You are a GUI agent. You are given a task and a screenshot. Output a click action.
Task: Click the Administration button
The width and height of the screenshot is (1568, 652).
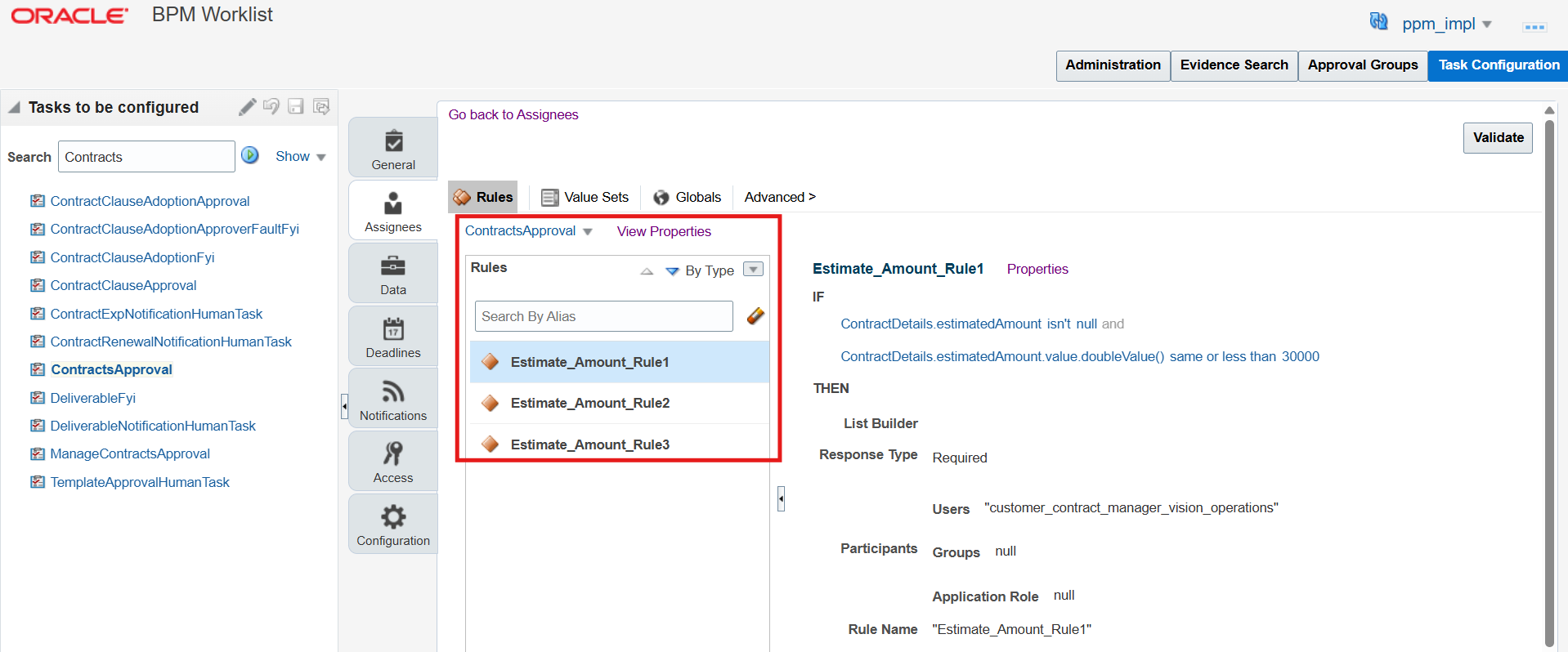(1113, 65)
